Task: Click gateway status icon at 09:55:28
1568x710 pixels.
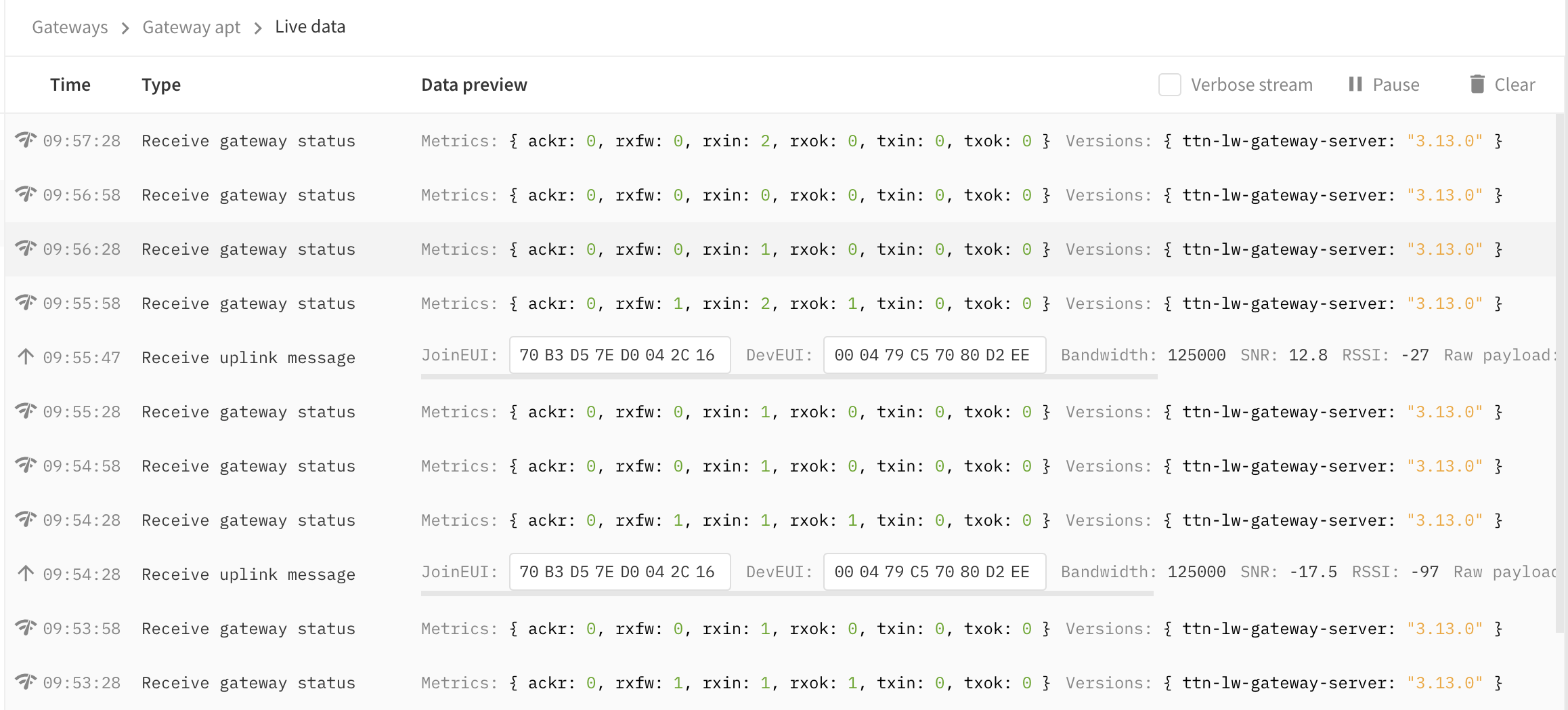Action: coord(26,411)
